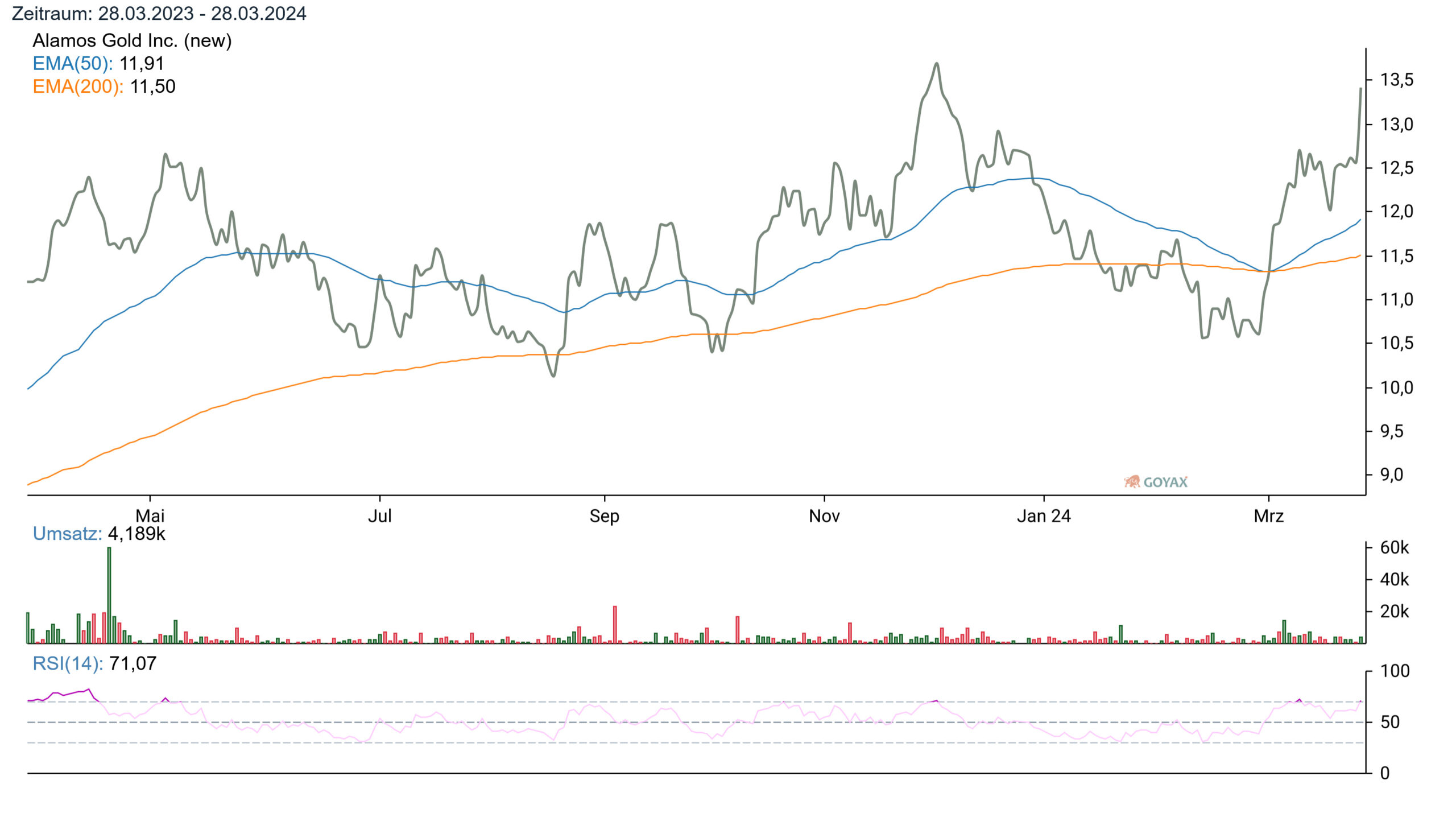Click the Mai axis label
This screenshot has width=1456, height=813.
[x=150, y=516]
